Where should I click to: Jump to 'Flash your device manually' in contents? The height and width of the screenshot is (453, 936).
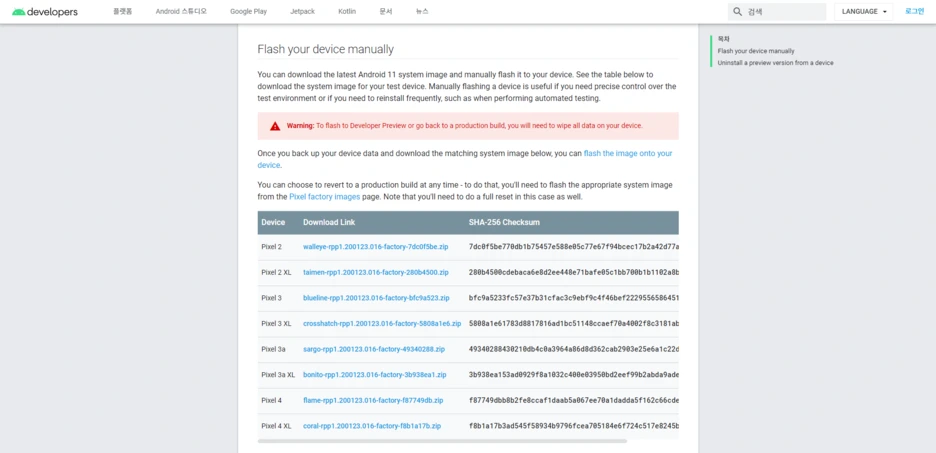[756, 51]
